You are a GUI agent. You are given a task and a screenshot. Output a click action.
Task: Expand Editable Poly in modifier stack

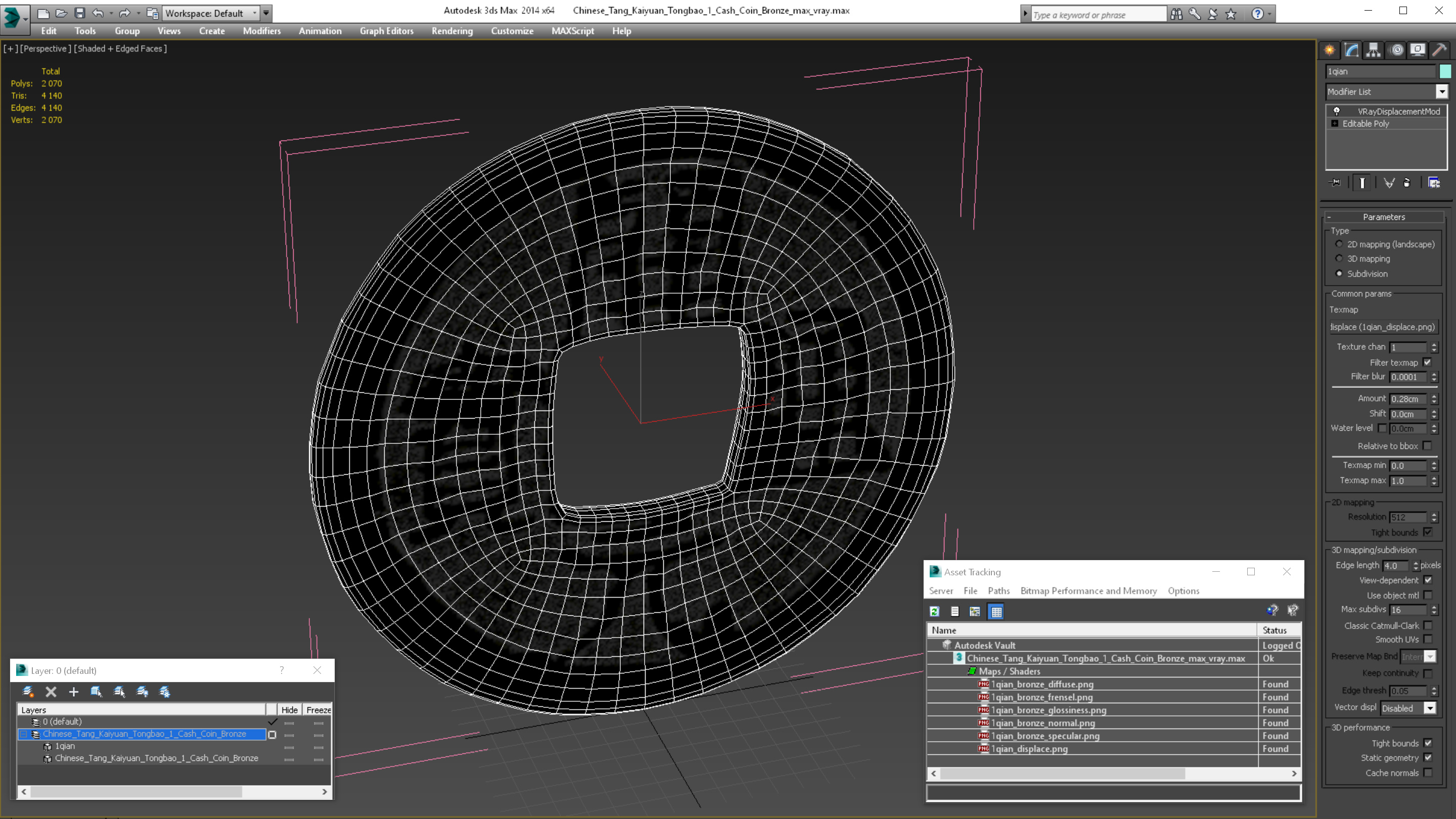coord(1335,123)
